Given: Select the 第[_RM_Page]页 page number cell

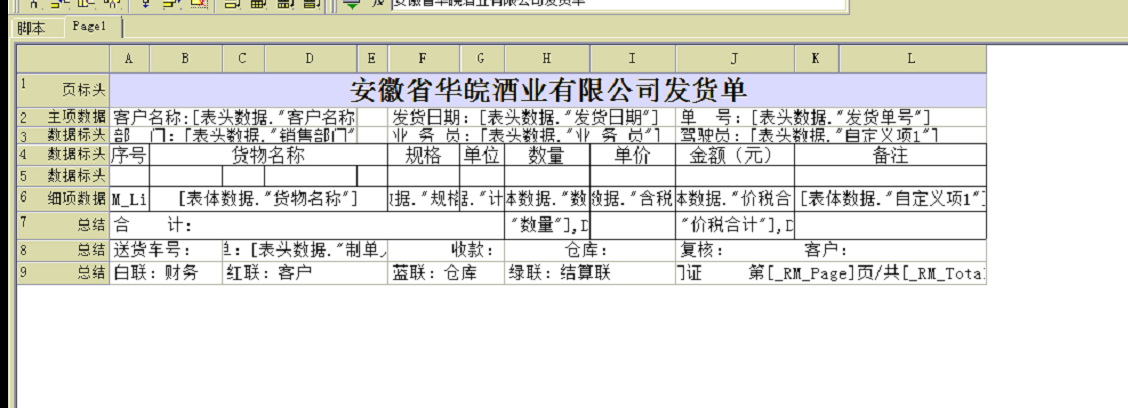Looking at the screenshot, I should (x=831, y=273).
